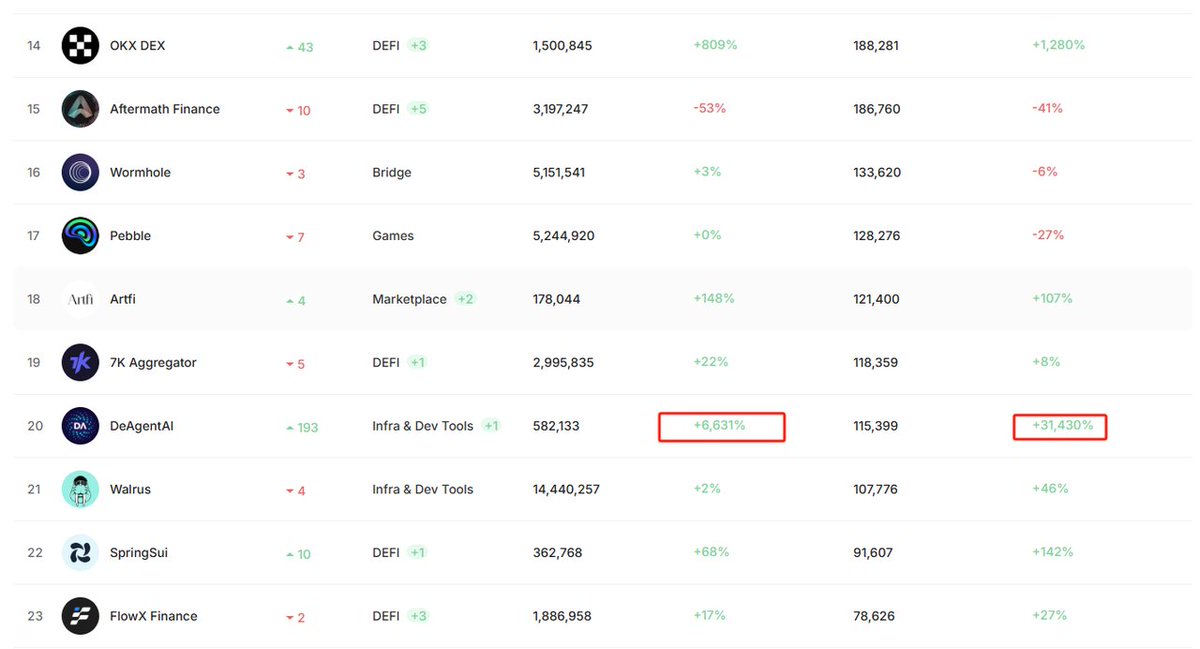Click the OKX DEX logo icon
Screen dimensions: 1200x649
pos(80,46)
